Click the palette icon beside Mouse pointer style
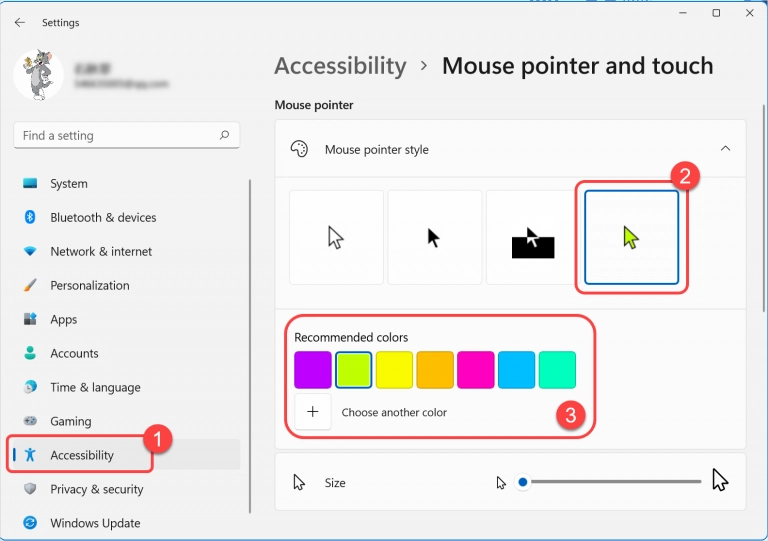The width and height of the screenshot is (768, 541). coord(299,149)
